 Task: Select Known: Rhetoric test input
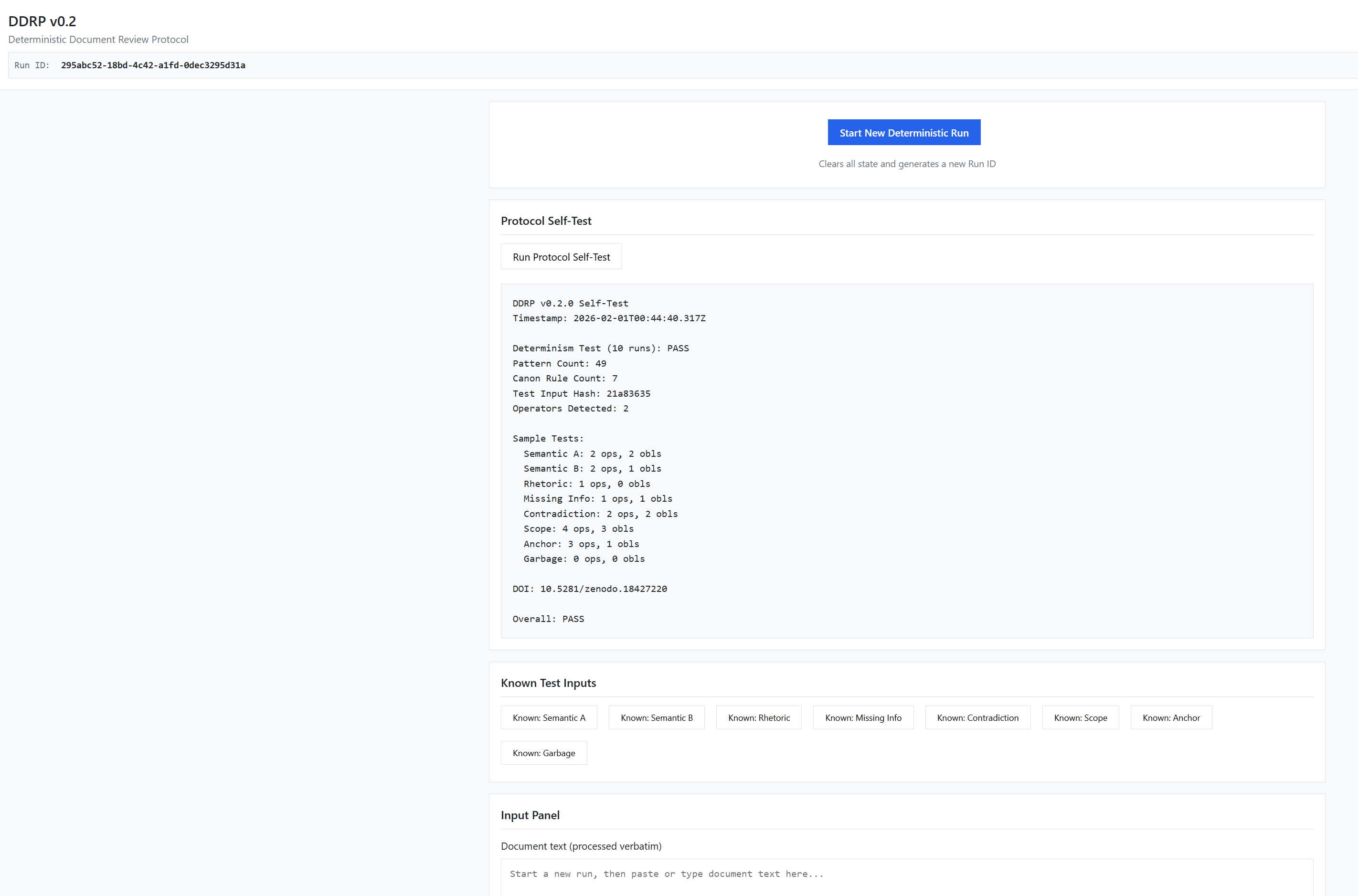tap(758, 718)
